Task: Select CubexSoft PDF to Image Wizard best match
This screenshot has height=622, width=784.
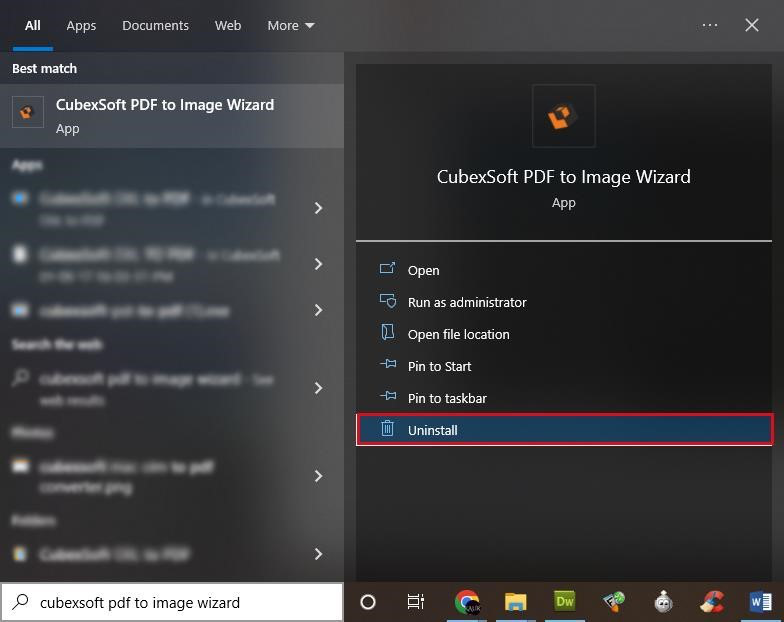Action: coord(172,116)
